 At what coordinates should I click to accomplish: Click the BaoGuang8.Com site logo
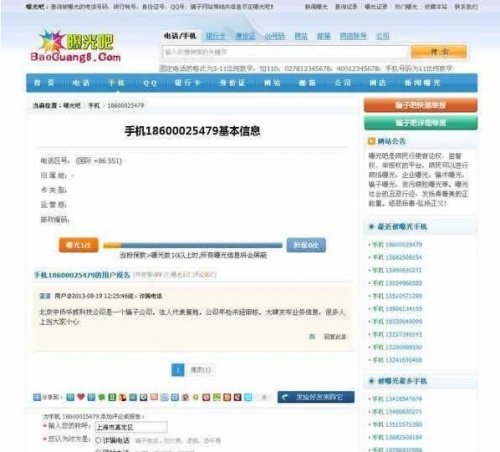[76, 46]
